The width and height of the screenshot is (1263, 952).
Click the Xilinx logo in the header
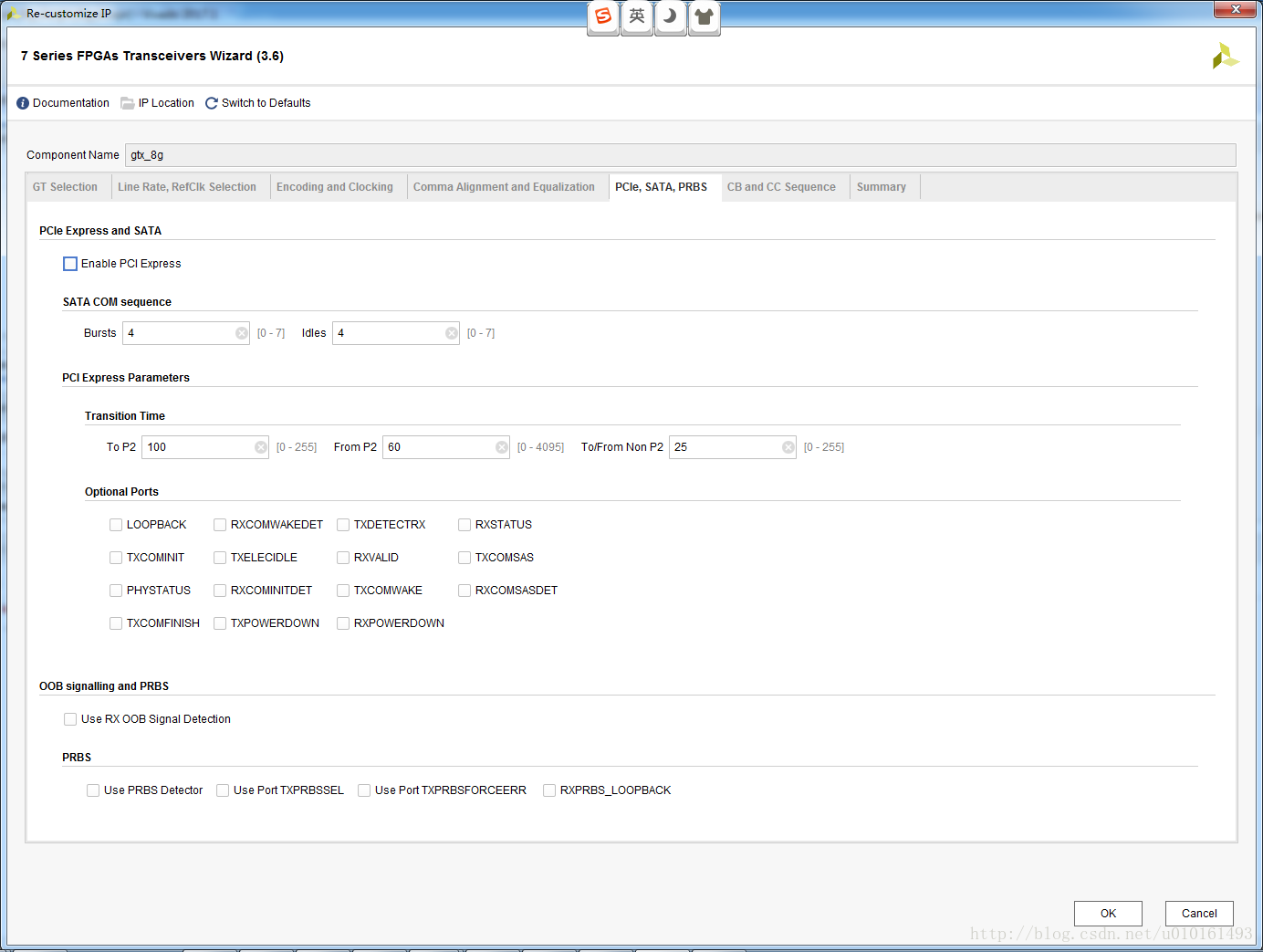click(1225, 56)
